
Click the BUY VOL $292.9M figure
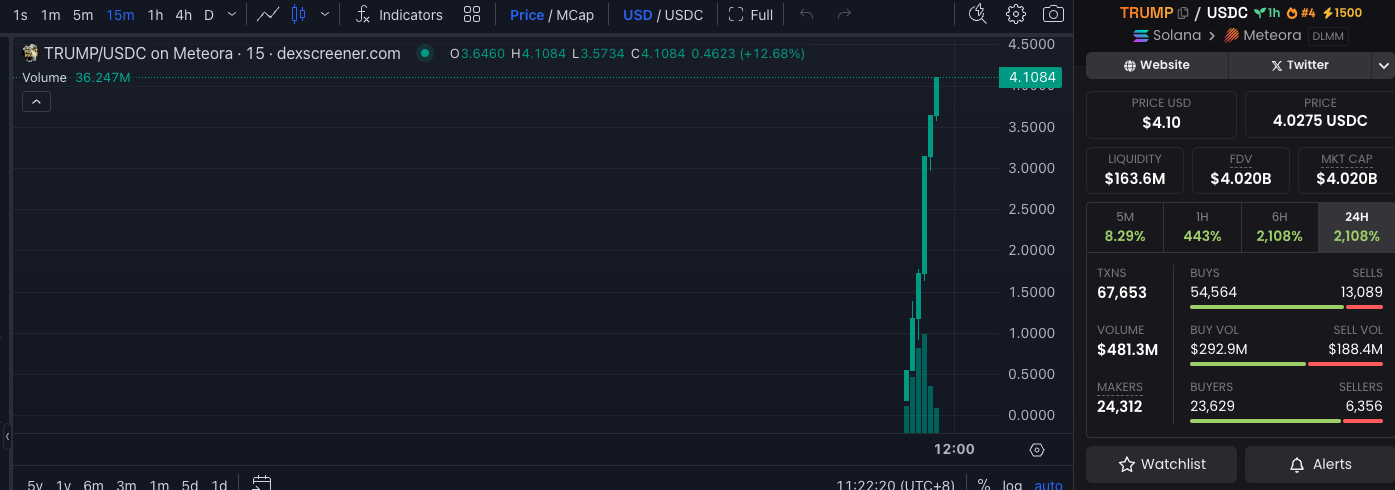pos(1218,349)
